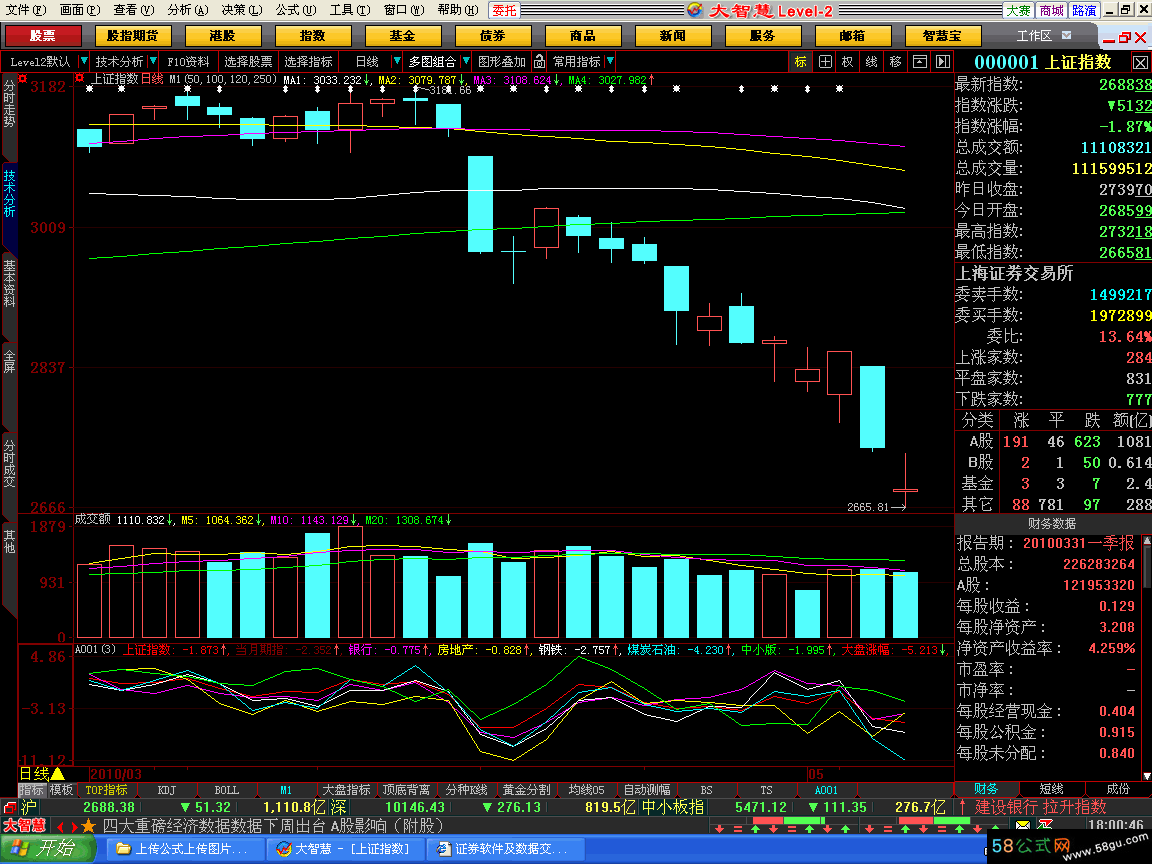Image resolution: width=1152 pixels, height=864 pixels.
Task: Open 证券软件及数据交 taskbar window
Action: tap(506, 849)
